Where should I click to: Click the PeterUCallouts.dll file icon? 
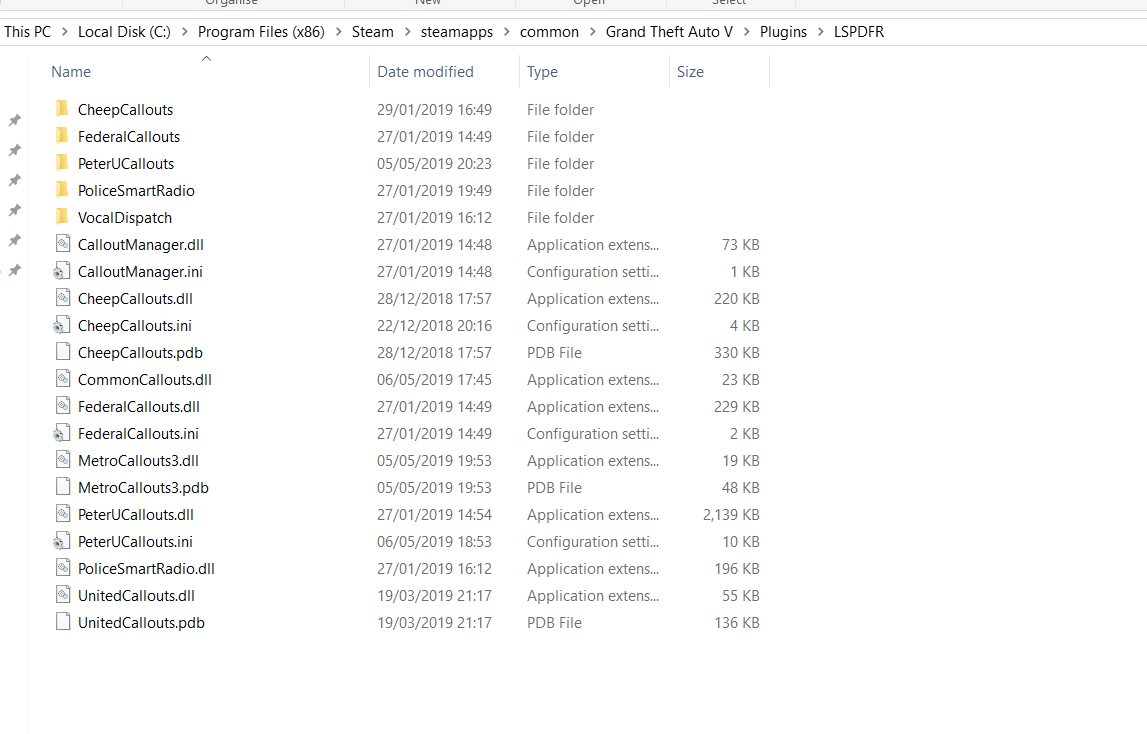63,514
